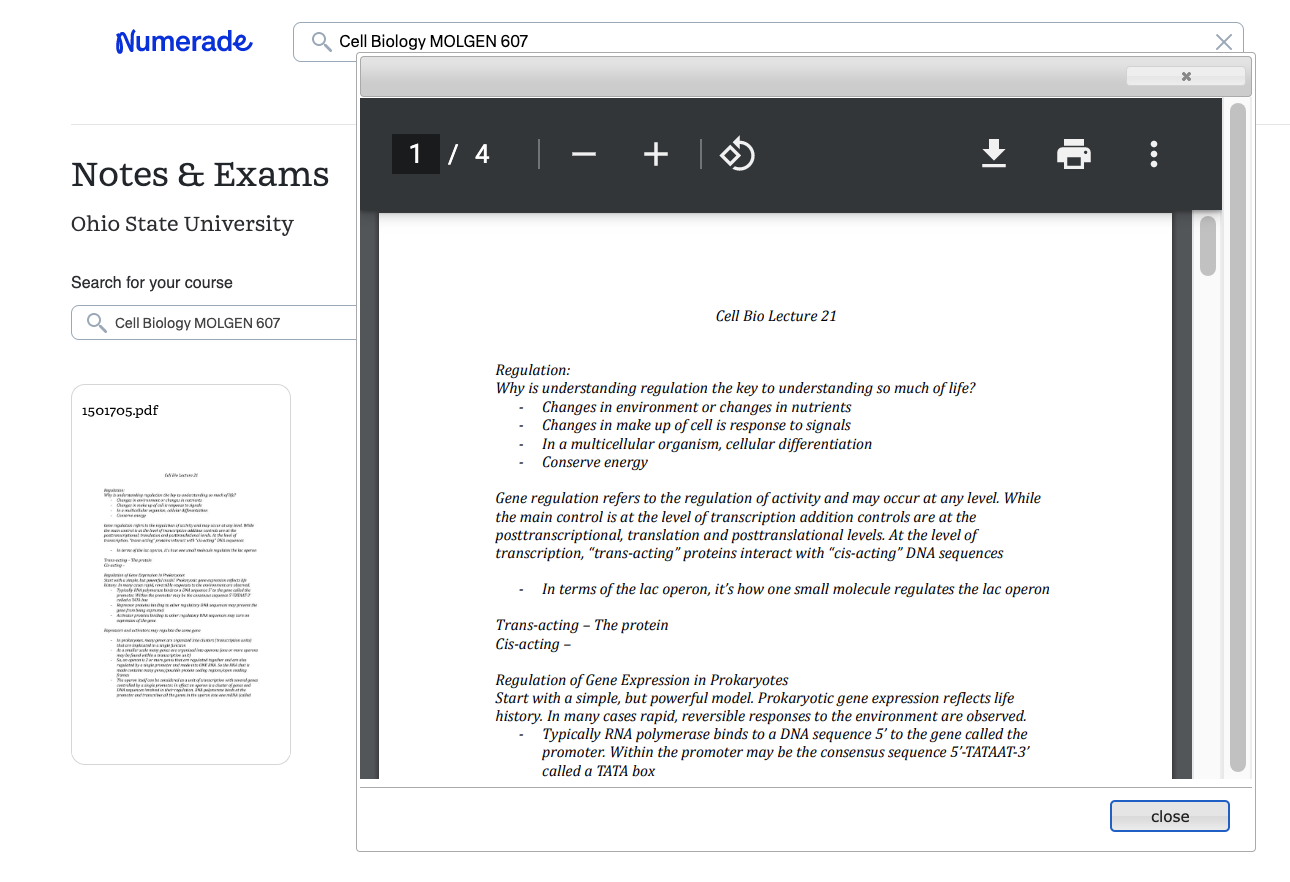
Task: Click the 'Notes & Exams' heading
Action: coord(200,175)
